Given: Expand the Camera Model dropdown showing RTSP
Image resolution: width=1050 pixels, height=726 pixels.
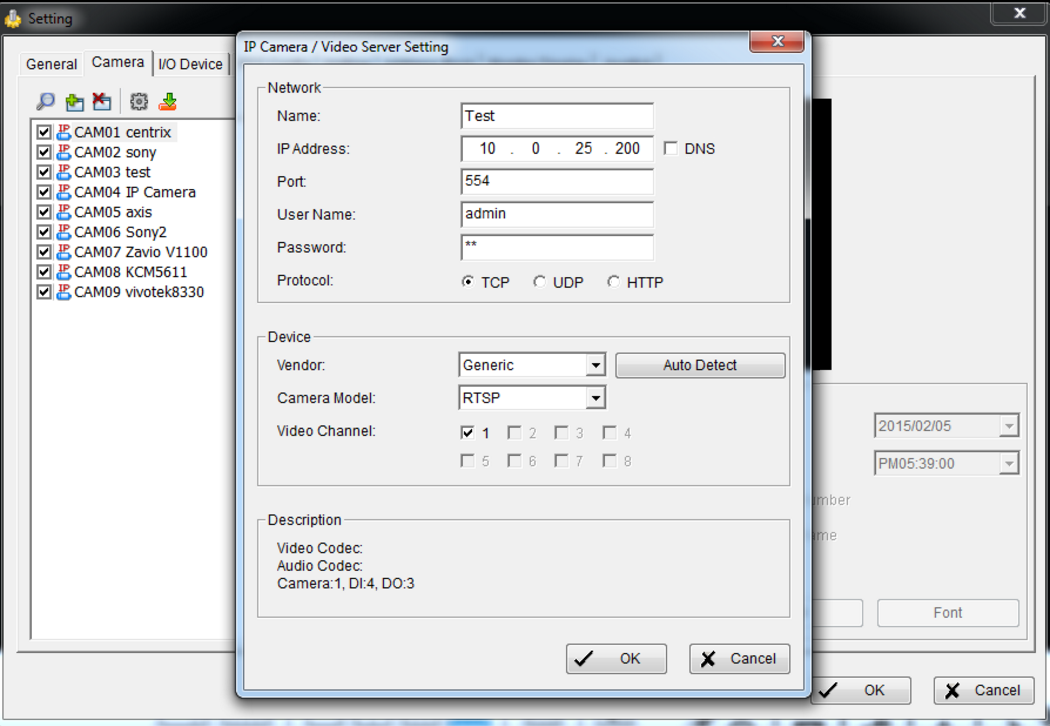Looking at the screenshot, I should click(x=595, y=398).
